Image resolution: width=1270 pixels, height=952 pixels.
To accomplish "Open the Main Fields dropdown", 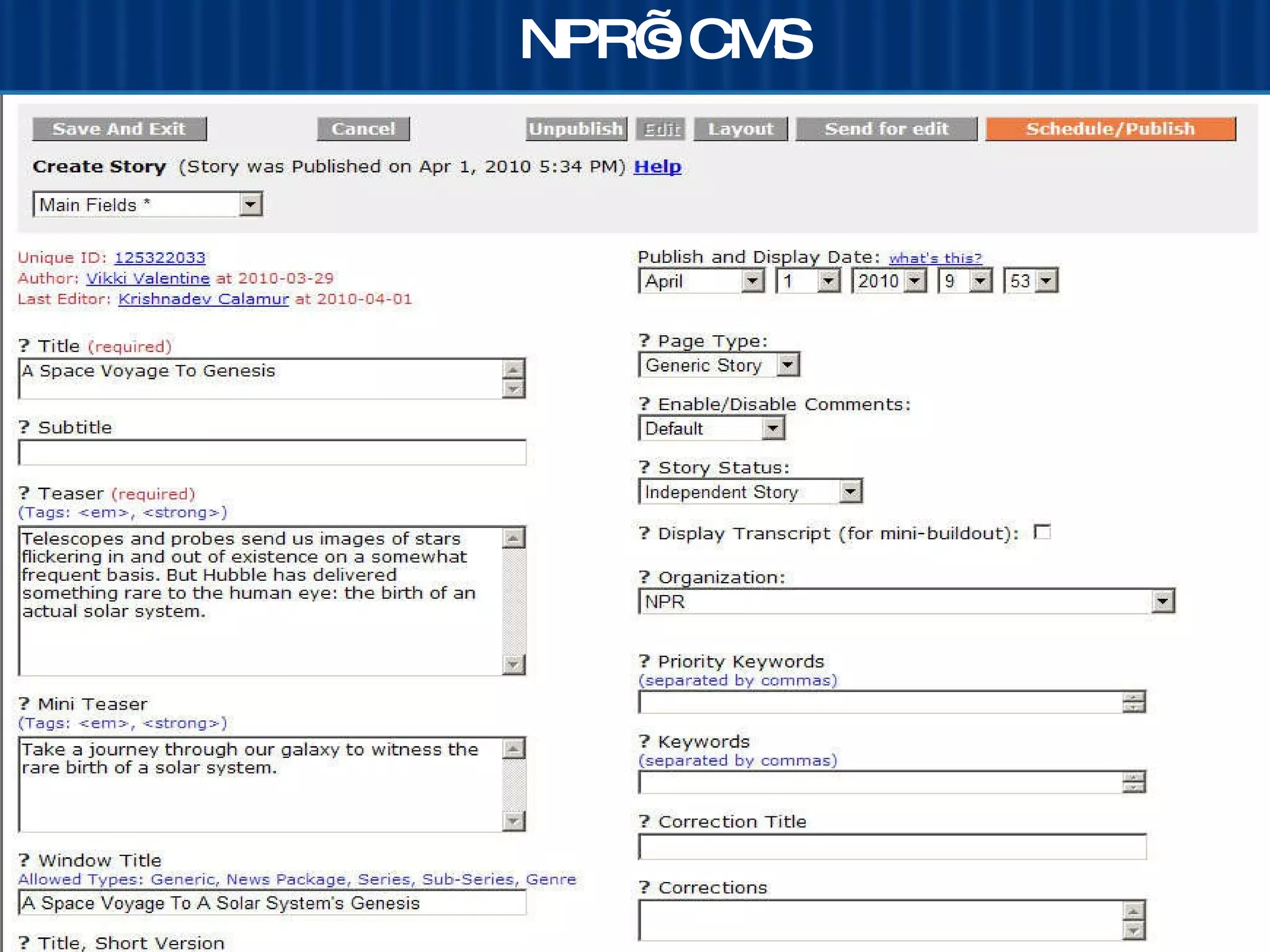I will point(250,205).
